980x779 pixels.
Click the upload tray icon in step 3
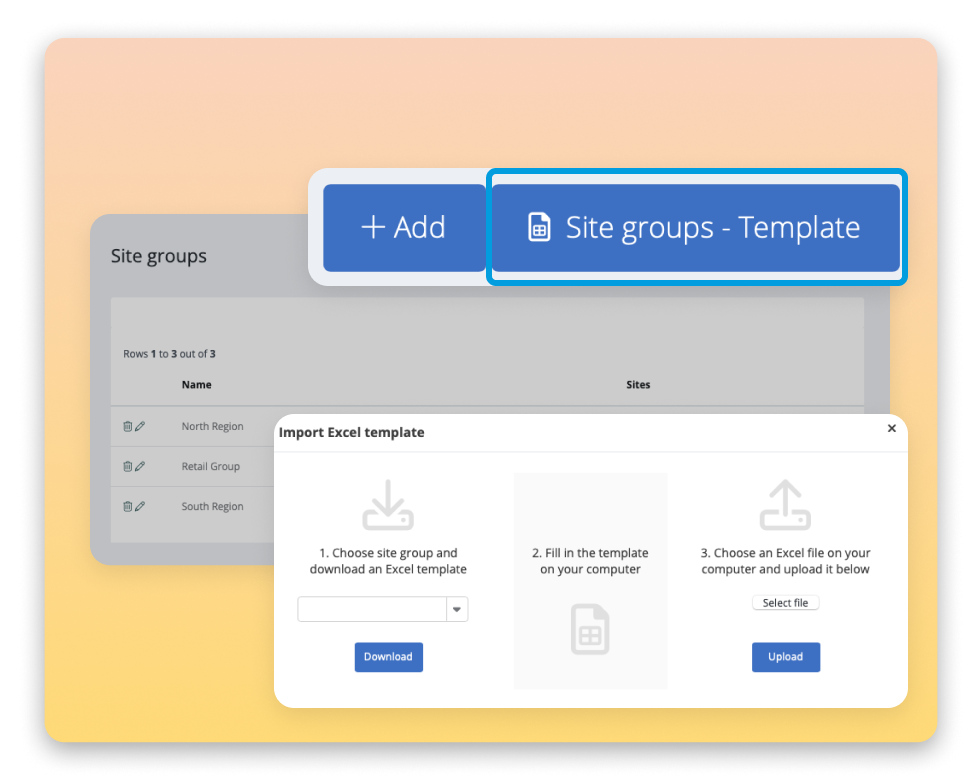pos(785,505)
